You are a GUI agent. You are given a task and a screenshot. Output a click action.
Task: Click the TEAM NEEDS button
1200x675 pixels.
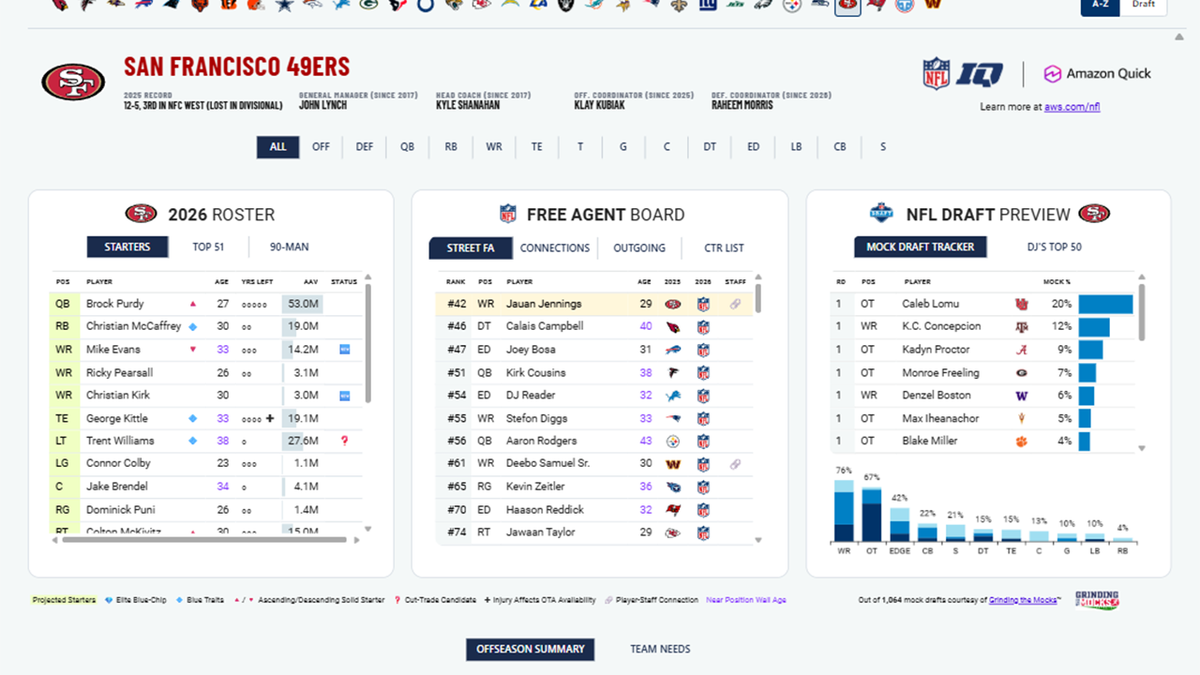[x=659, y=648]
